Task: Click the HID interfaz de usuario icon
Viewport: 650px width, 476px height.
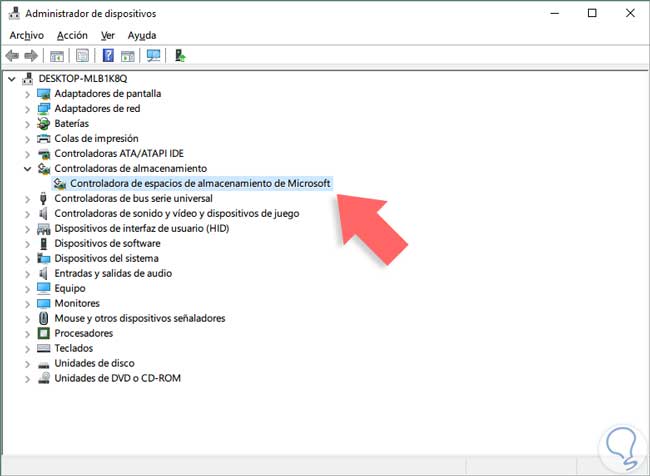Action: (x=44, y=228)
